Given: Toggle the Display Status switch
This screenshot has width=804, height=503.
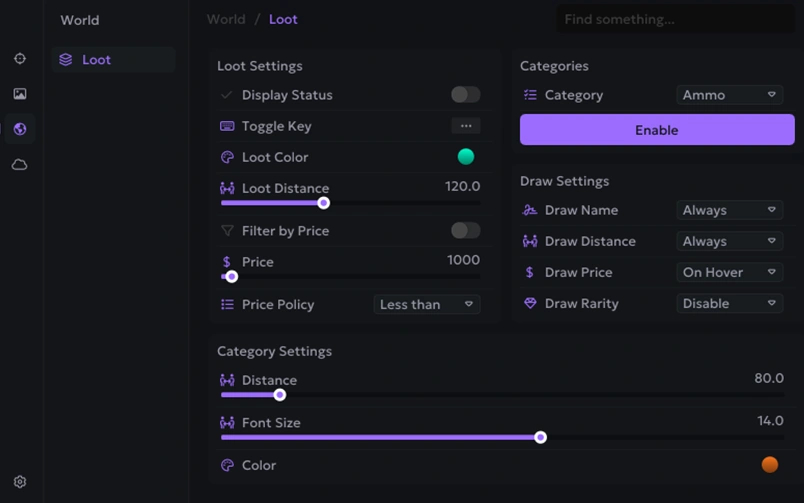Looking at the screenshot, I should (465, 95).
